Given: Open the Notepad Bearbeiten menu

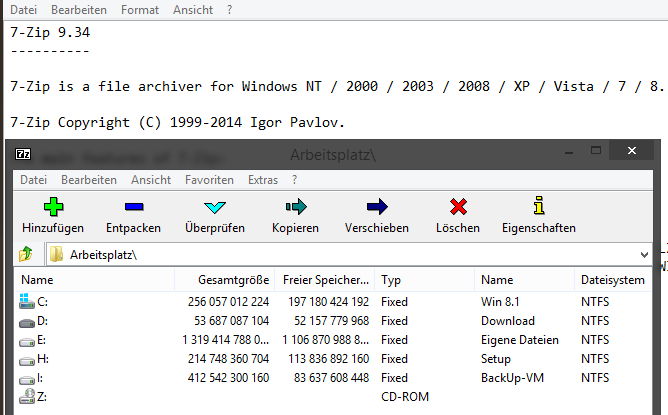Looking at the screenshot, I should coord(79,9).
